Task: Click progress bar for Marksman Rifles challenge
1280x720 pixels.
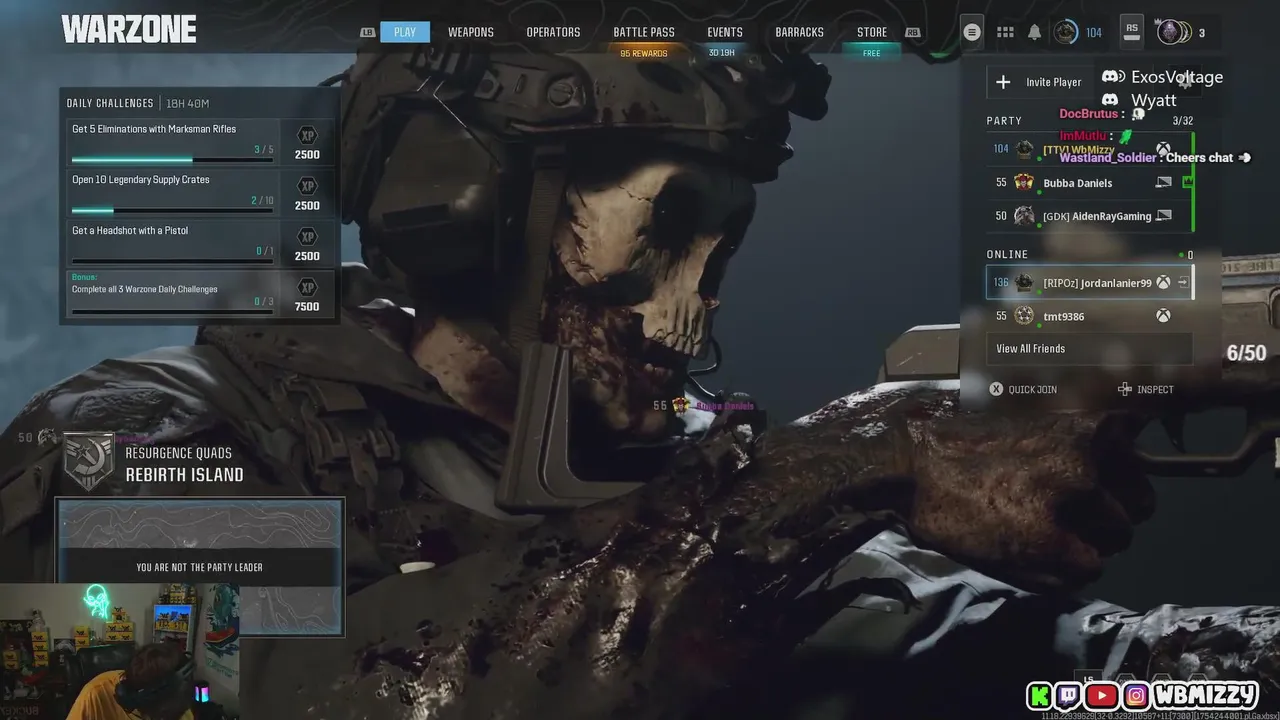Action: [172, 160]
